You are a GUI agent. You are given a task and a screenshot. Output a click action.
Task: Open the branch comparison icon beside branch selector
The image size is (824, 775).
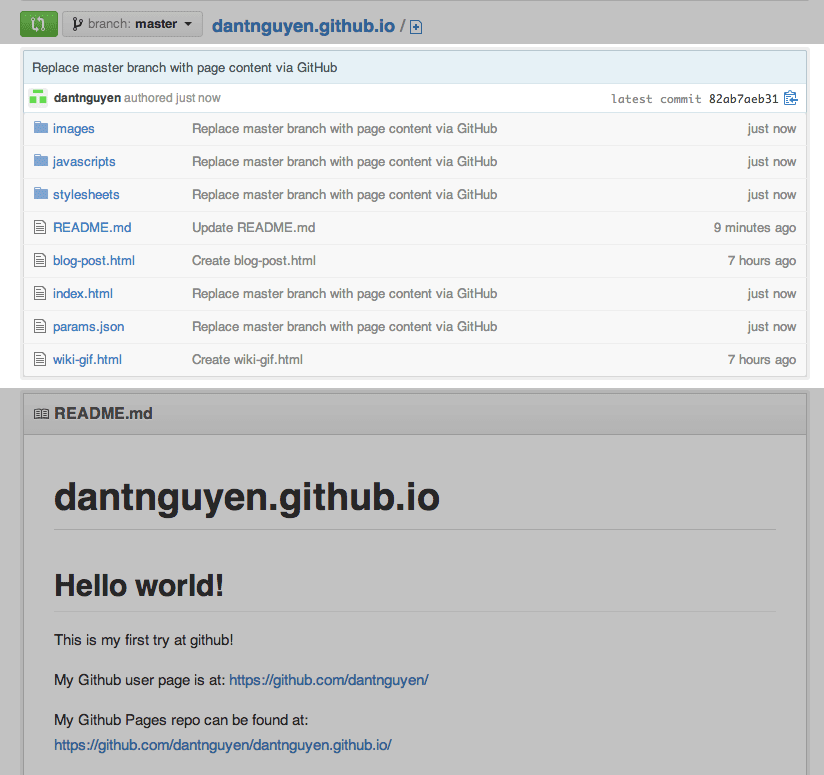point(38,23)
